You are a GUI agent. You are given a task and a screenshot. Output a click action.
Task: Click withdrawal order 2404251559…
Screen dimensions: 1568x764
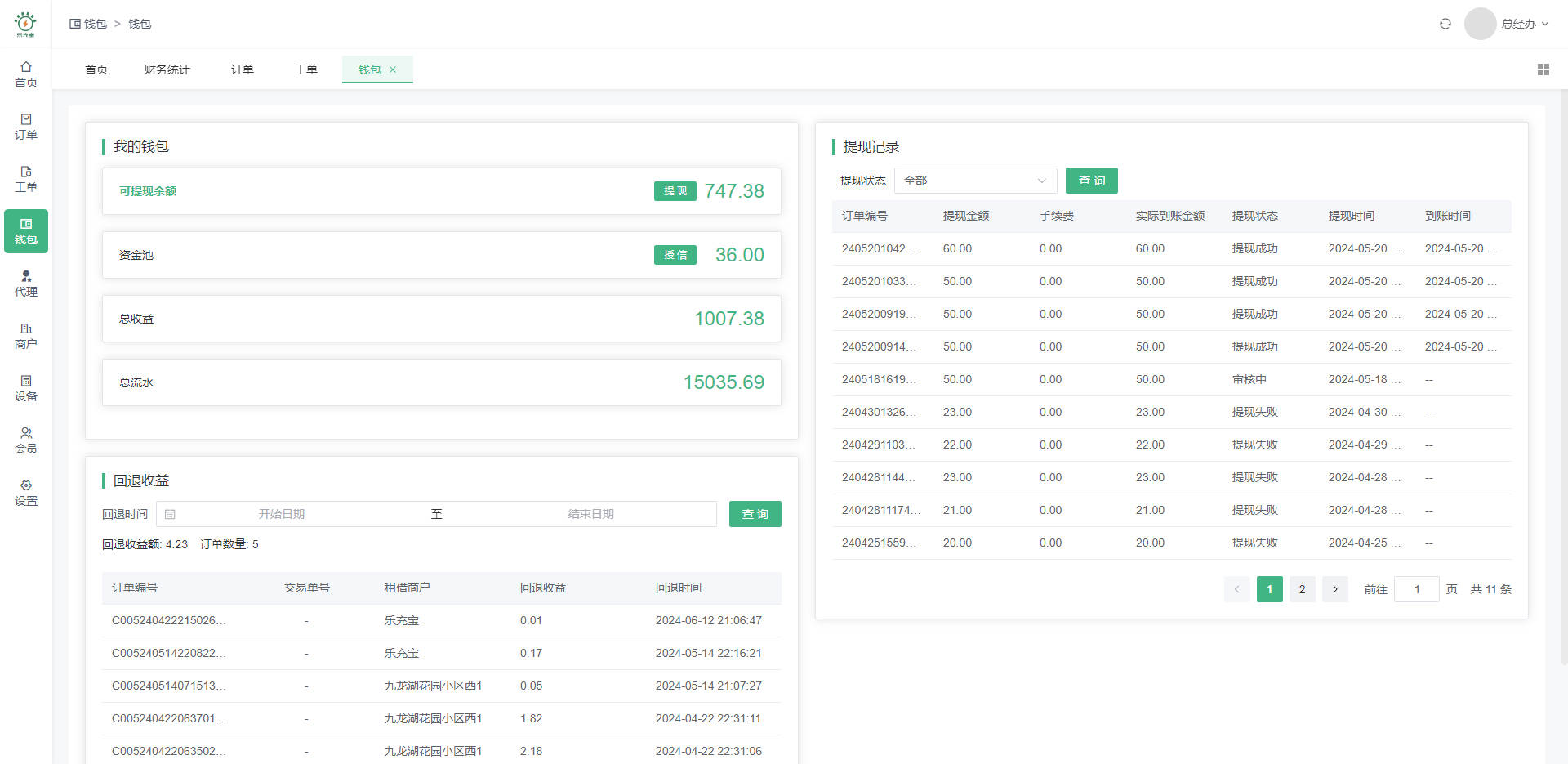pyautogui.click(x=879, y=543)
